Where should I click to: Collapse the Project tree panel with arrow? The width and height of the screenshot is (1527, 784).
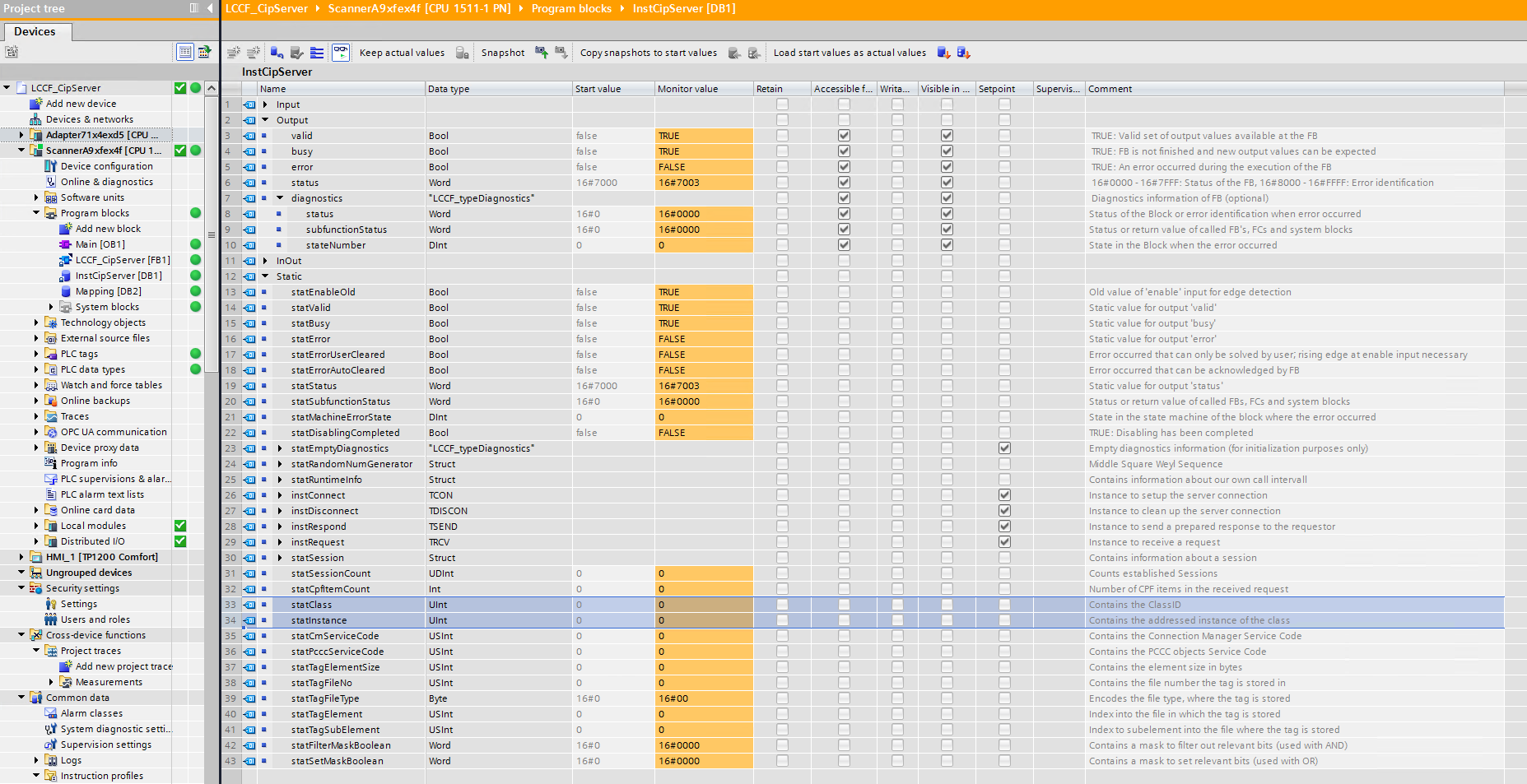pos(210,8)
